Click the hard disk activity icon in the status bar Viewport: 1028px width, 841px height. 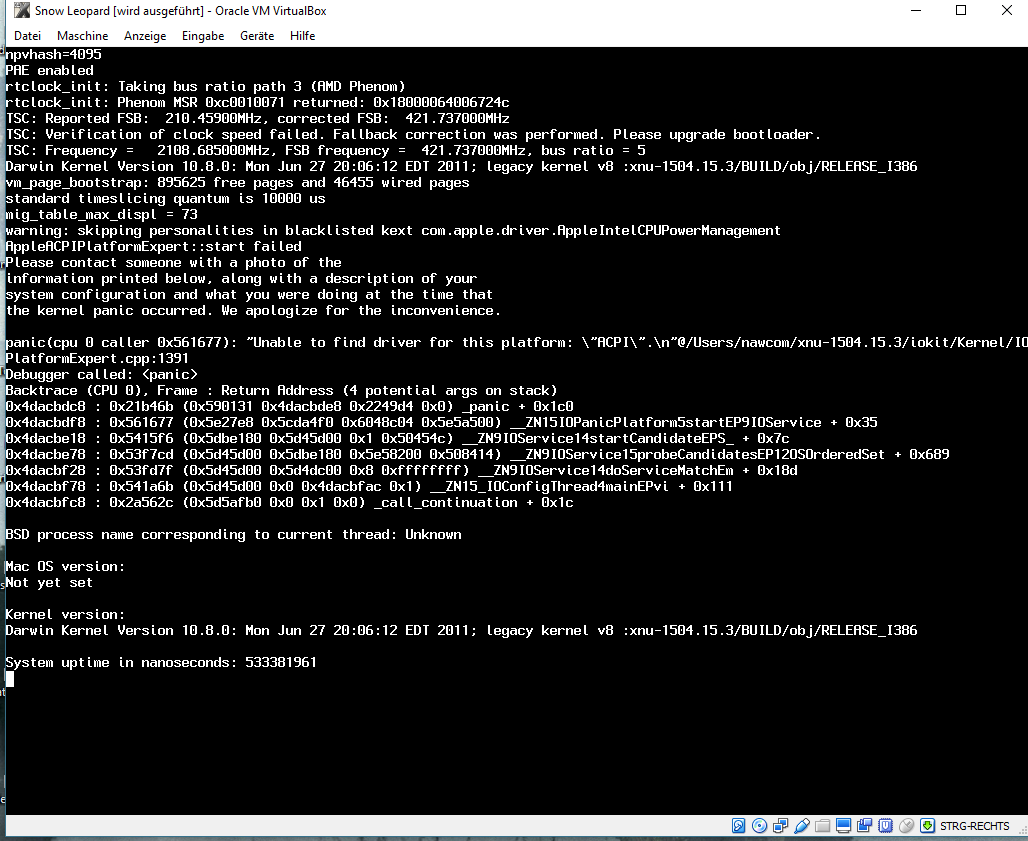738,825
